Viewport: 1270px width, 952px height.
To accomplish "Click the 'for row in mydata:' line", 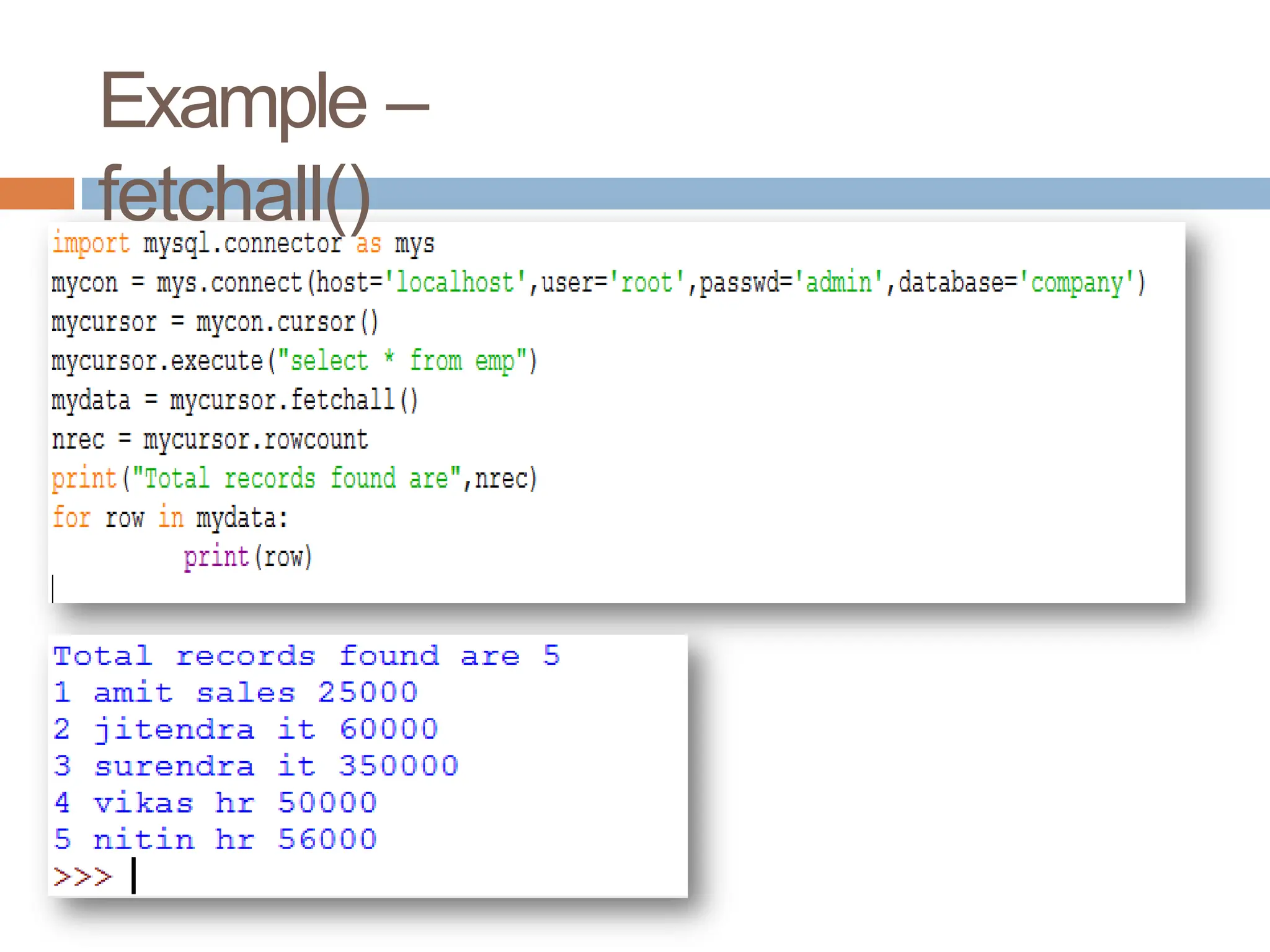I will coord(170,518).
